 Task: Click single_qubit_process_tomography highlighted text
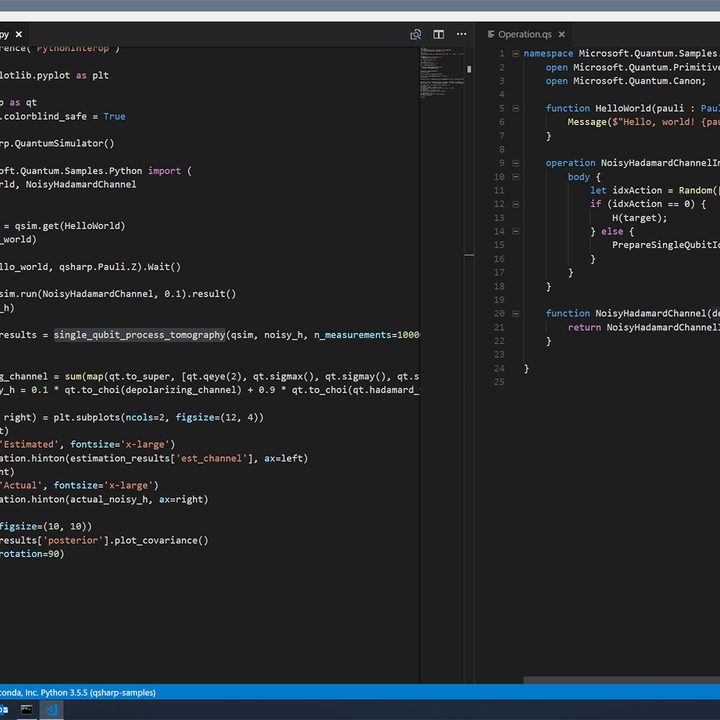coord(140,335)
